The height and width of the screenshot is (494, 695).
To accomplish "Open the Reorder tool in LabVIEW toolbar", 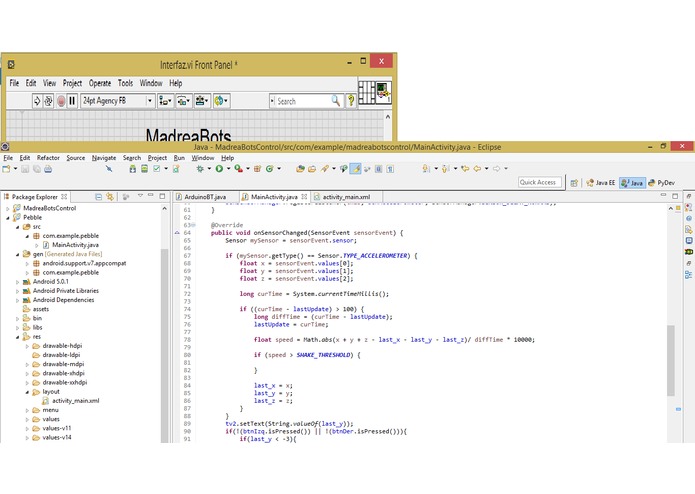I will click(221, 101).
